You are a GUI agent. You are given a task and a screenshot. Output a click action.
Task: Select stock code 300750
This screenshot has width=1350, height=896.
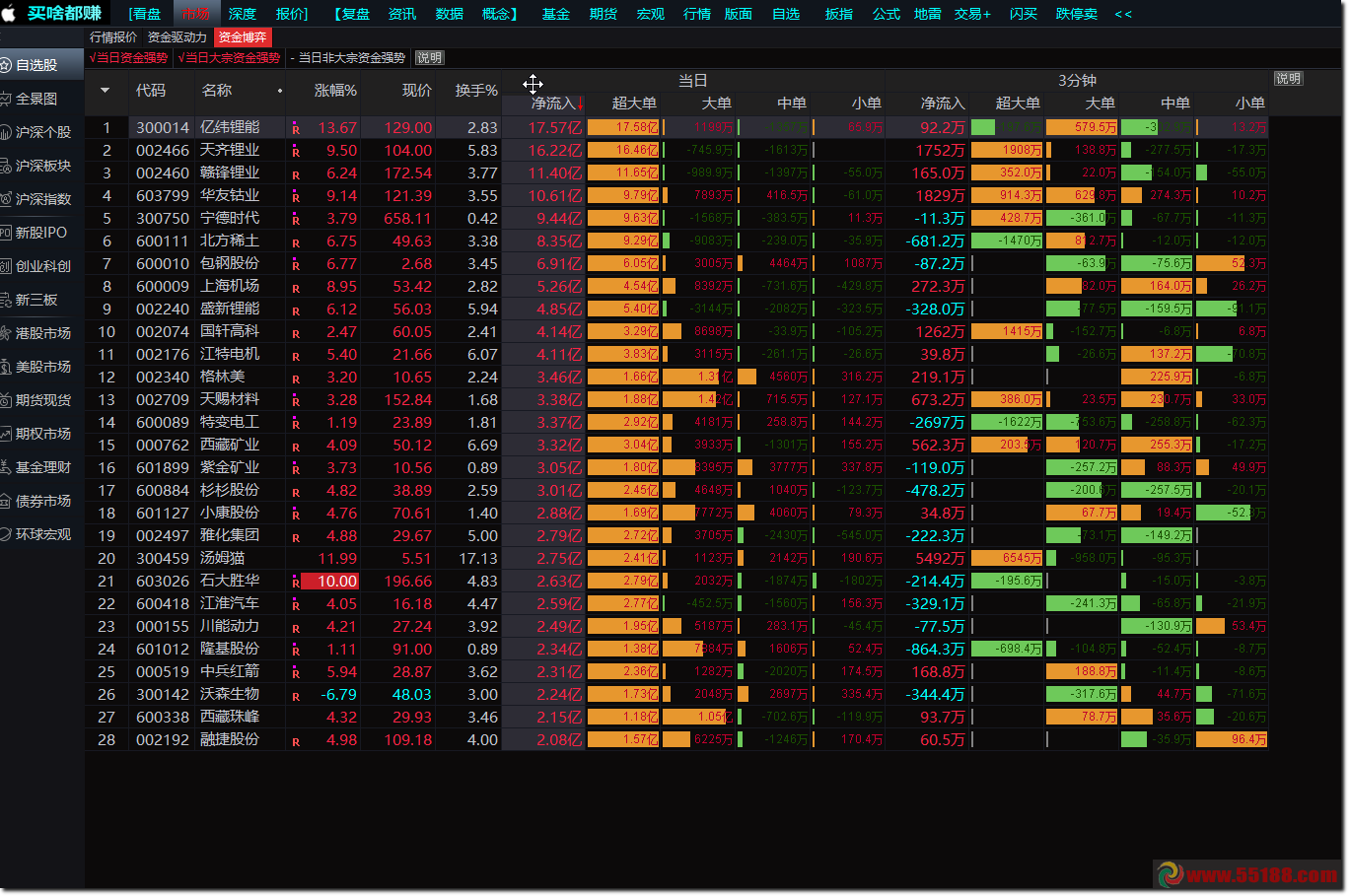pyautogui.click(x=163, y=218)
